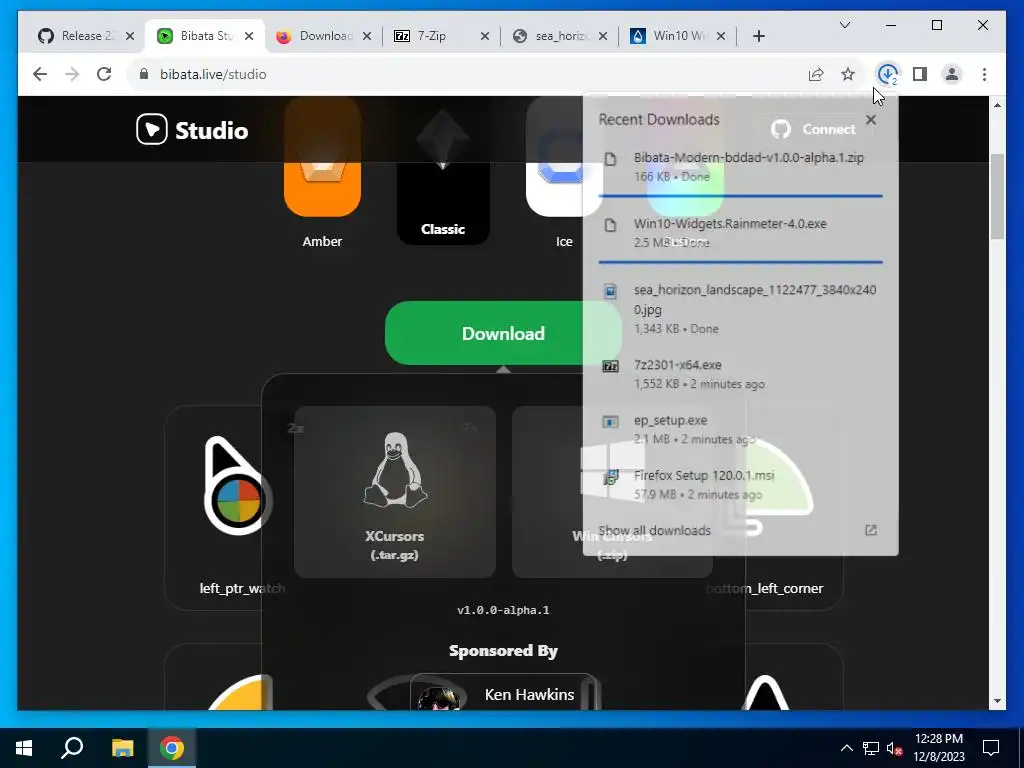1024x768 pixels.
Task: Bookmark this page with star icon
Action: (x=848, y=74)
